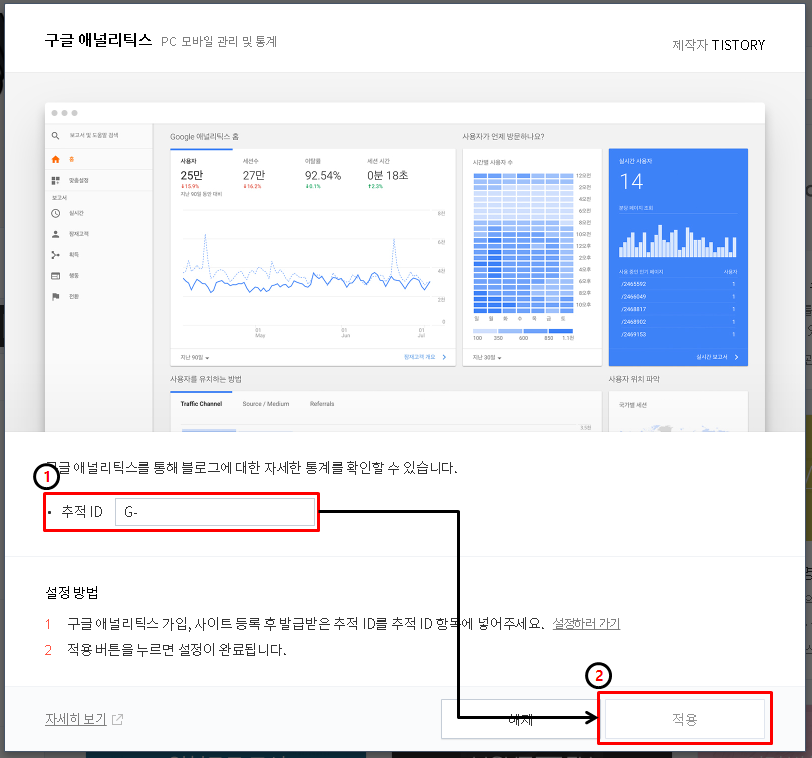Image resolution: width=812 pixels, height=758 pixels.
Task: Click the 추적 ID label
Action: 82,512
